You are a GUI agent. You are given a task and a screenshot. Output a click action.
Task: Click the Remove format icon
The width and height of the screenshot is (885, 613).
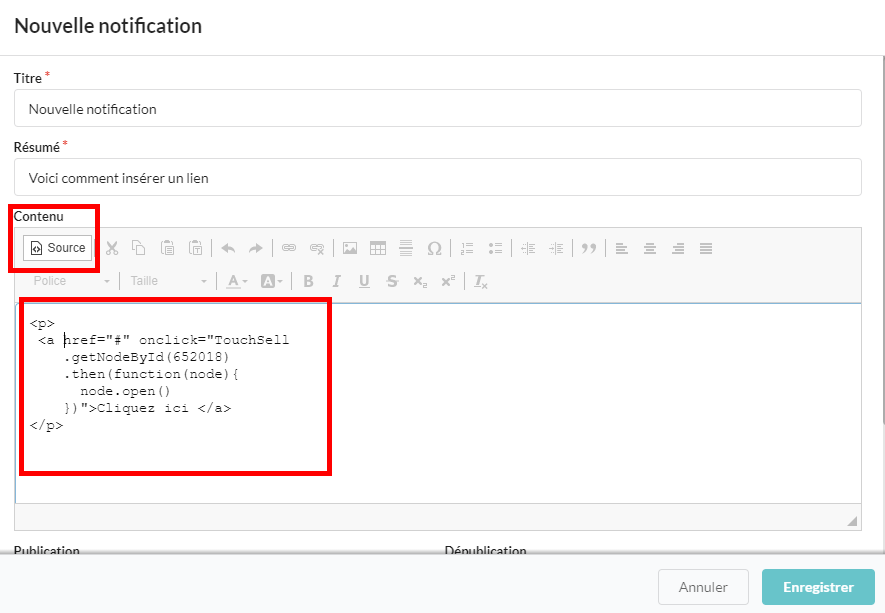click(480, 281)
